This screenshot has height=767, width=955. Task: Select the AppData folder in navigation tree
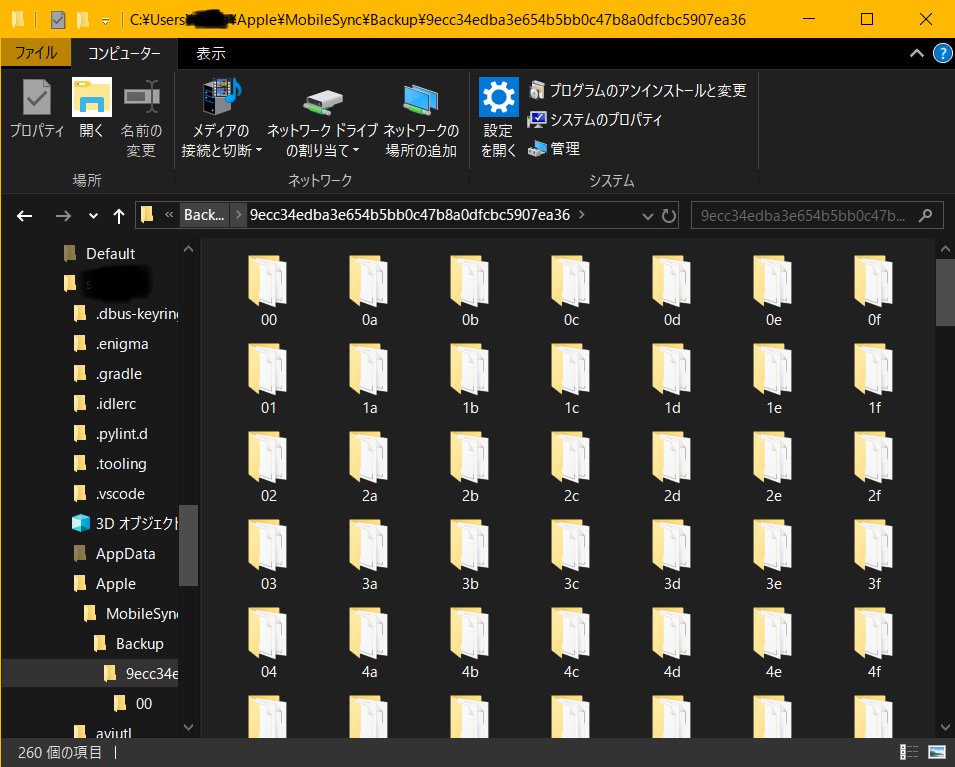pos(125,554)
